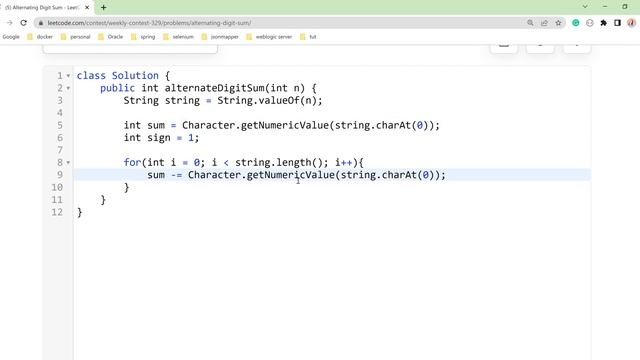Open the tab search chevron
The width and height of the screenshot is (640, 360).
[585, 7]
